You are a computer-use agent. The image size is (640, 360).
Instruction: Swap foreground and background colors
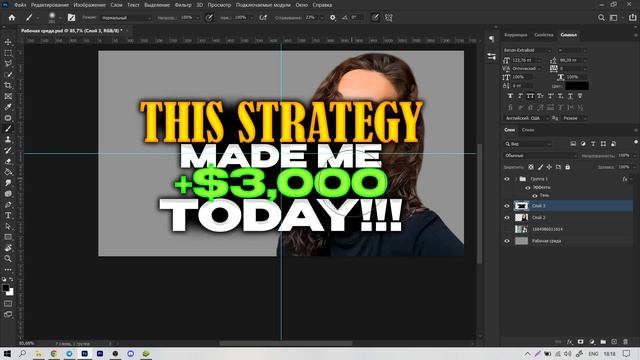coord(11,280)
